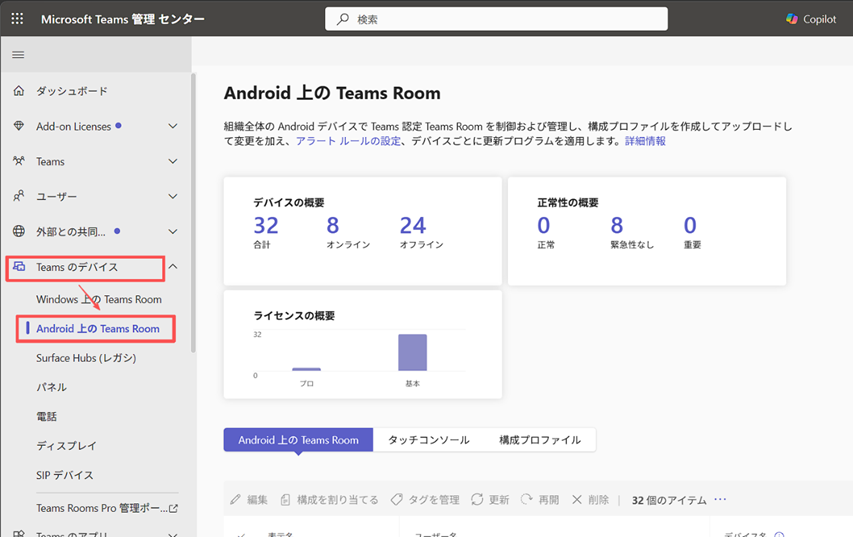Click the external link icon beside Teams Rooms Pro
Screen dimensions: 853x537
click(x=174, y=509)
